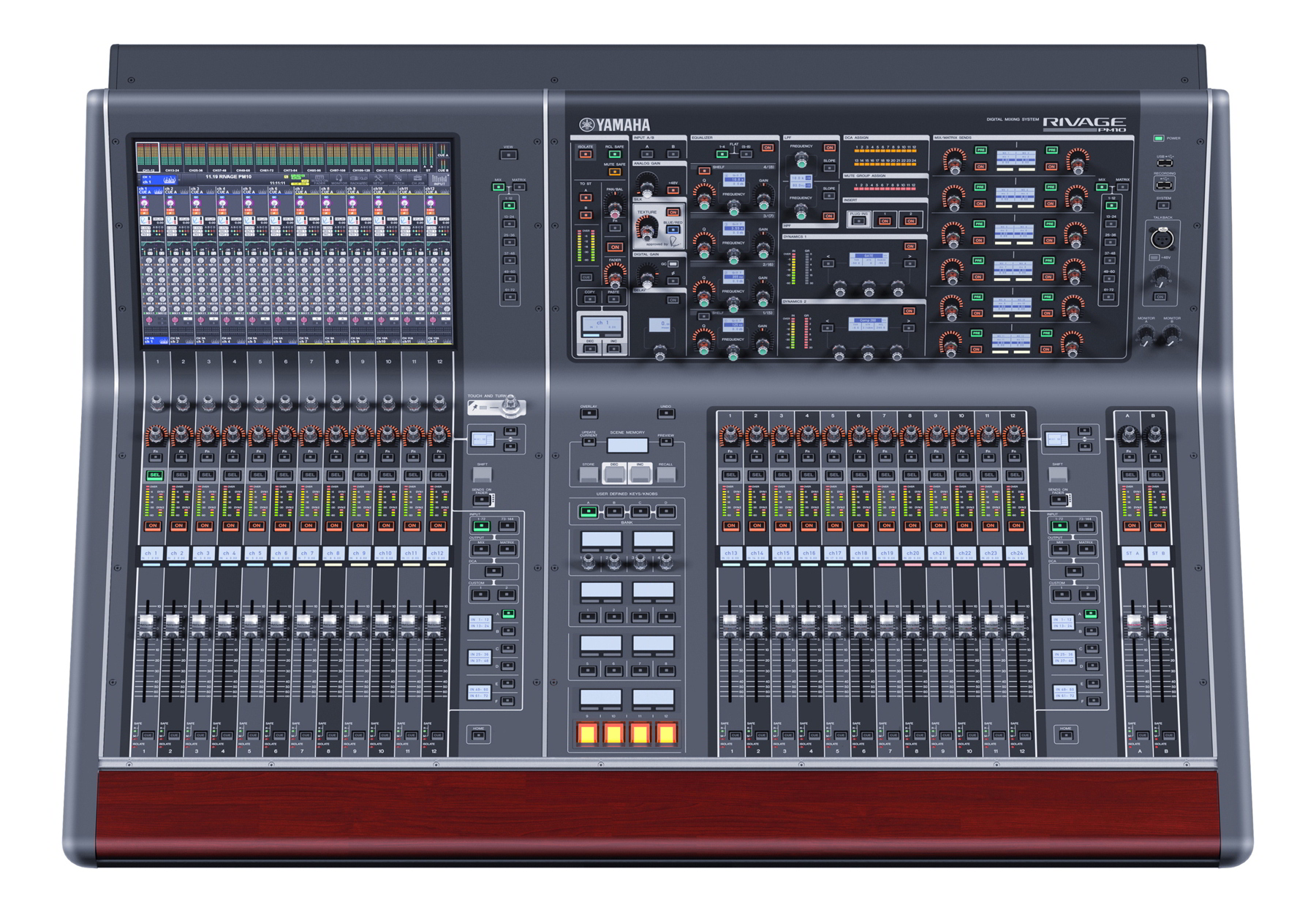Click the HOME key in ch1–ch12 bay
The image size is (1316, 910).
pyautogui.click(x=480, y=735)
